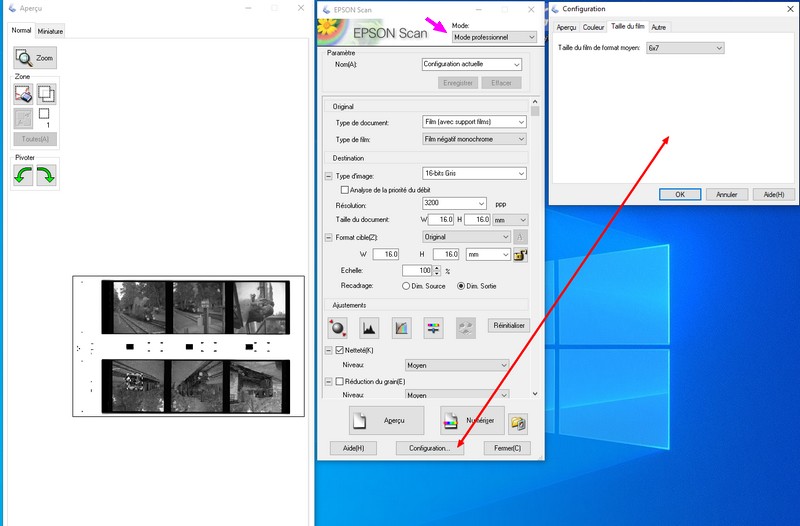800x526 pixels.
Task: Collapse the Type d'image section
Action: click(x=329, y=176)
